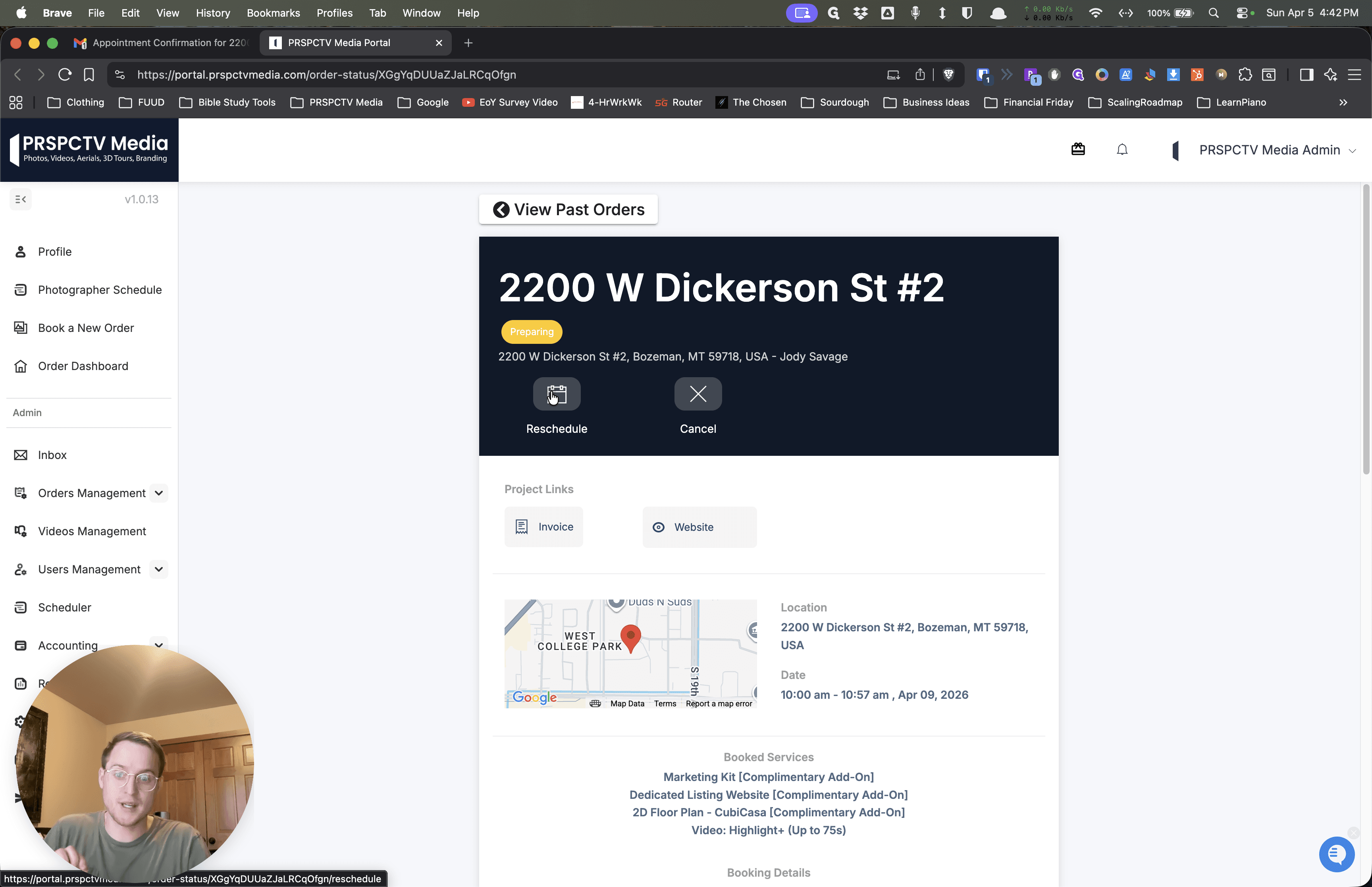Screen dimensions: 1372x887
Task: Click the Spotlight search icon in menu bar
Action: [x=1214, y=13]
